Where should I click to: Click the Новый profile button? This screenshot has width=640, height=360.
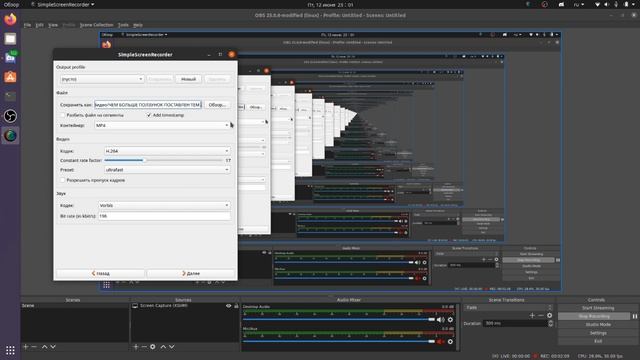(188, 79)
